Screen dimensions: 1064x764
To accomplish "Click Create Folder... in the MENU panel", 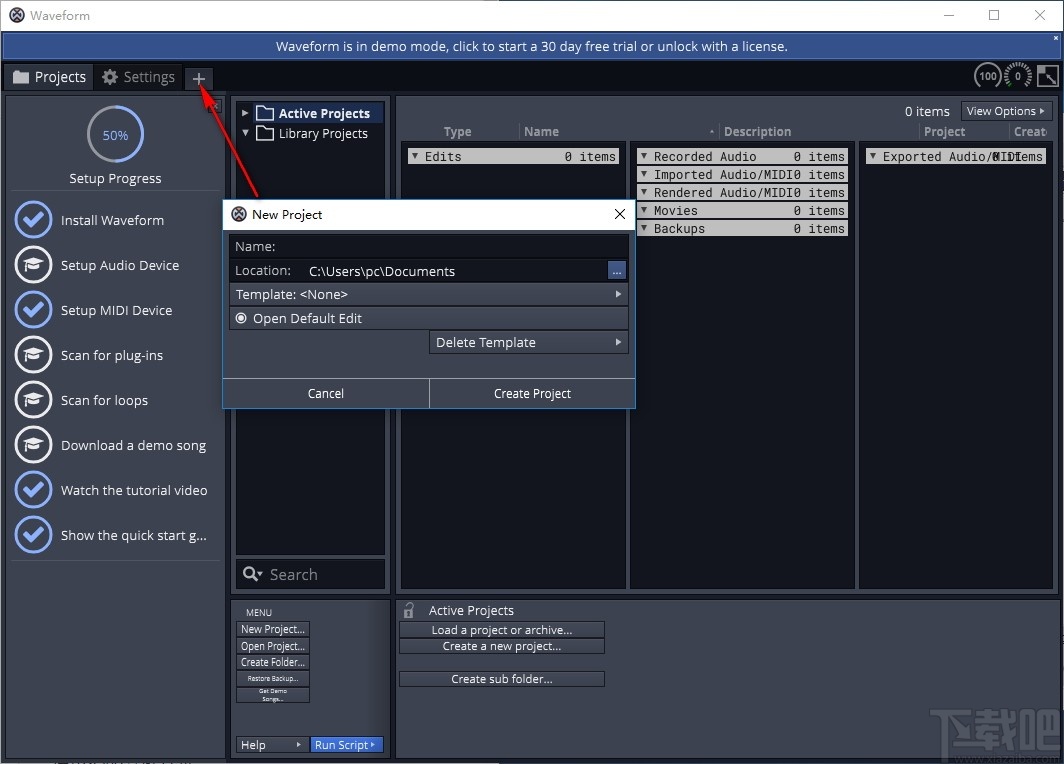I will (273, 662).
